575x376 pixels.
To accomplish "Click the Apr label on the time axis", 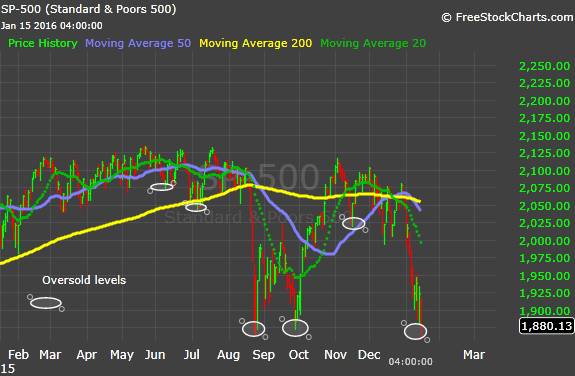I will point(87,355).
